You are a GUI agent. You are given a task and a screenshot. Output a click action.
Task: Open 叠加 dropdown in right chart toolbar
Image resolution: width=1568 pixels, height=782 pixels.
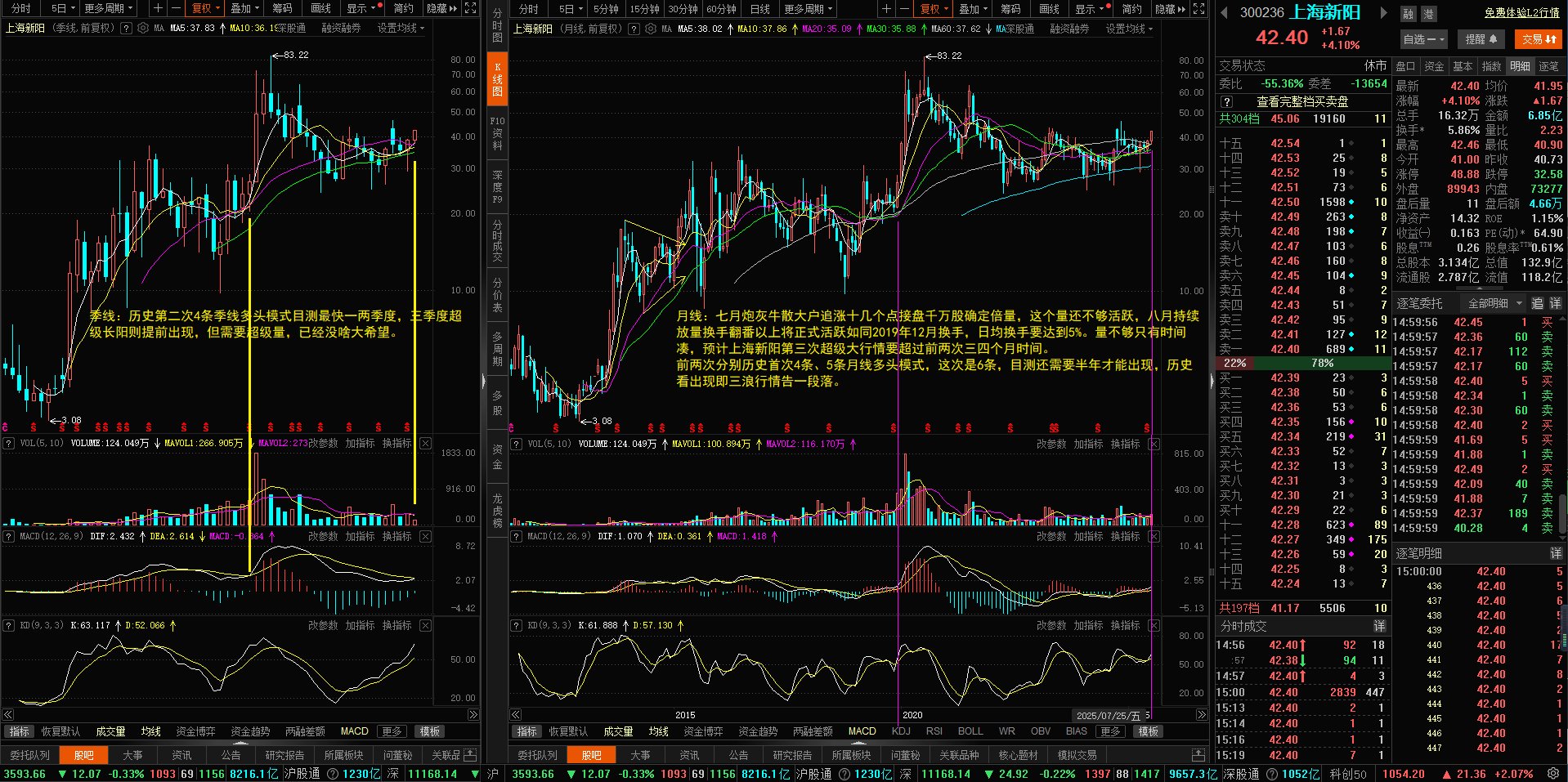pyautogui.click(x=973, y=8)
